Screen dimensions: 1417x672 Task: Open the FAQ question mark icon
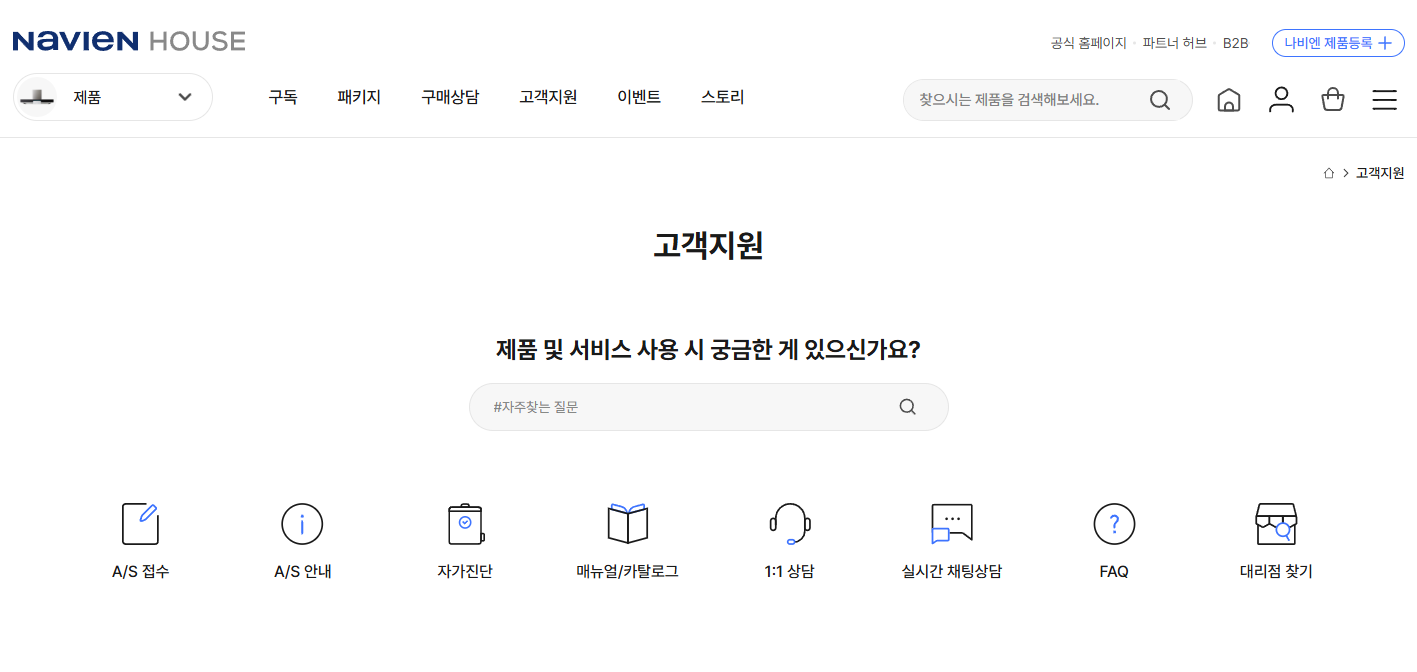(x=1113, y=523)
